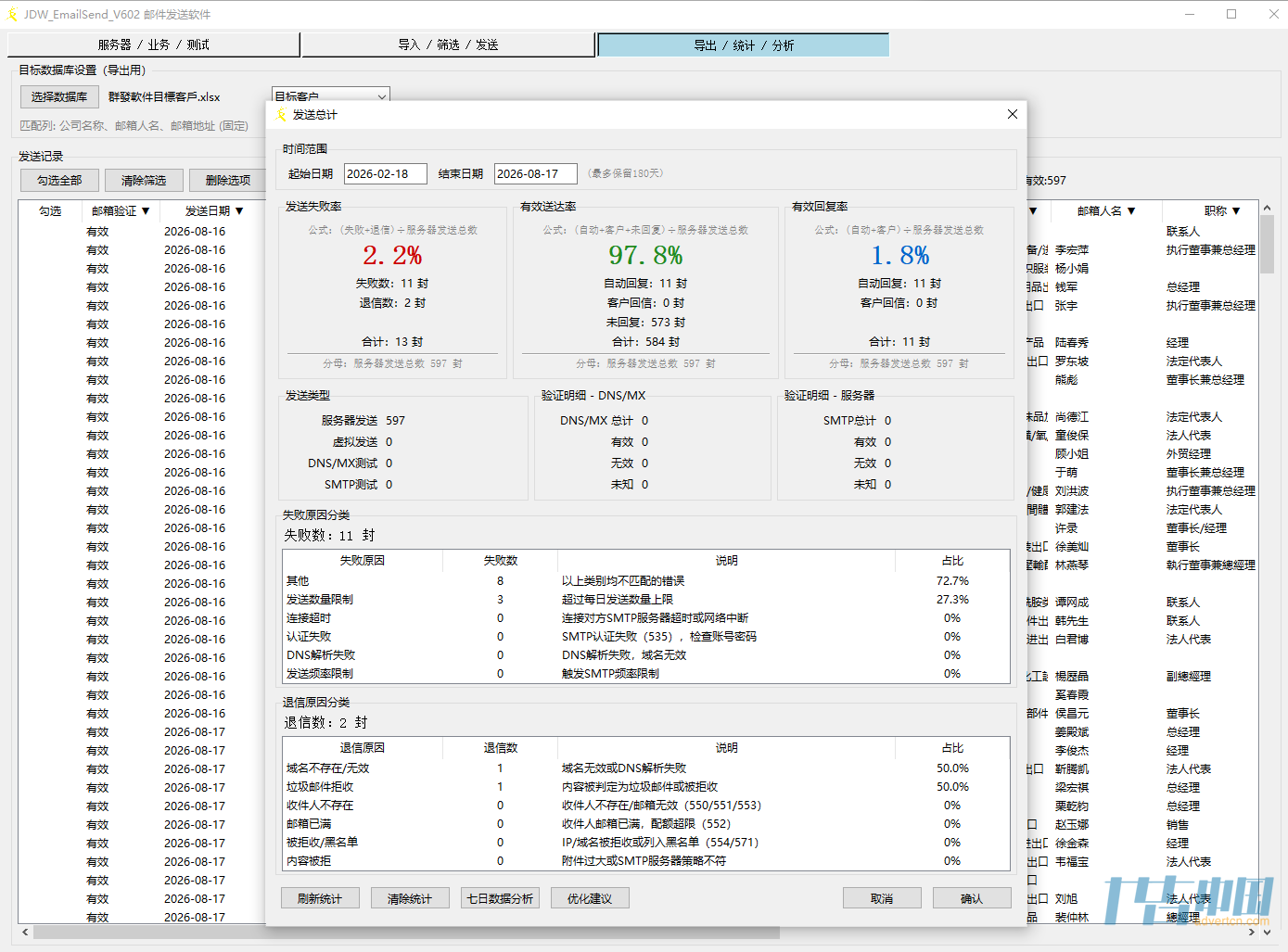Confirm with the 确认 button
This screenshot has height=952, width=1288.
(x=972, y=898)
